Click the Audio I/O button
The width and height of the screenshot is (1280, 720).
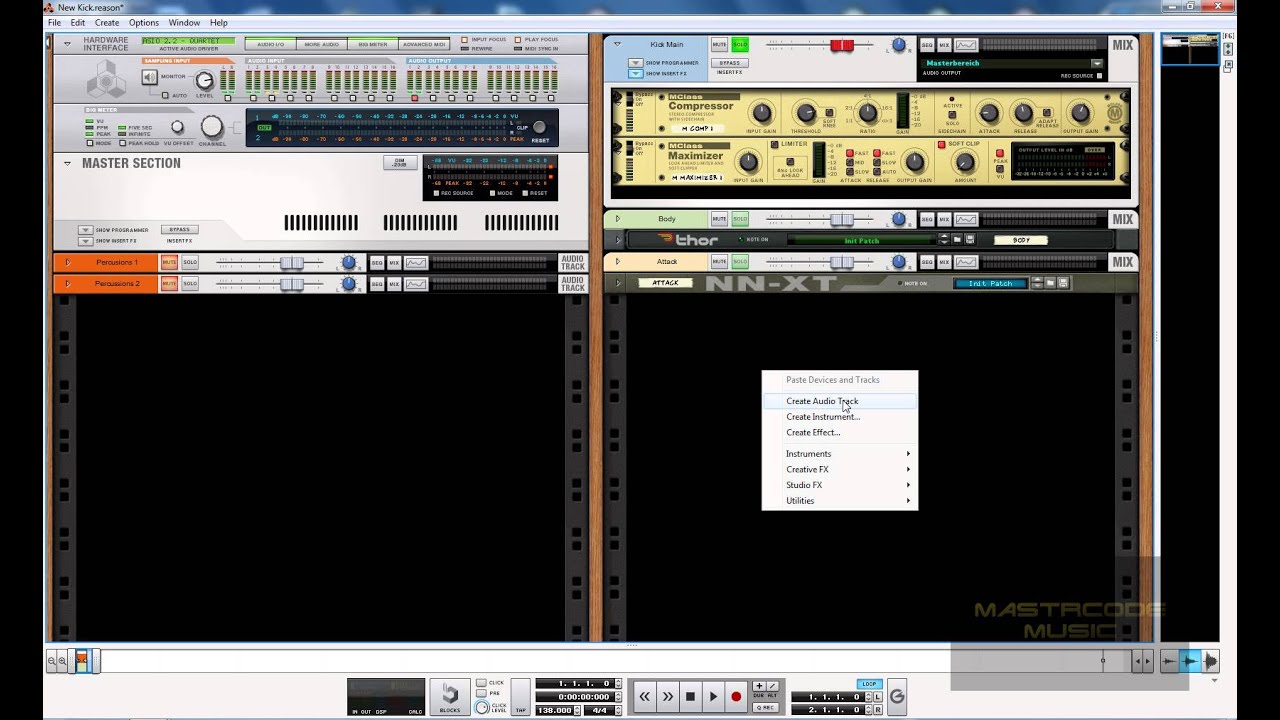pos(271,45)
